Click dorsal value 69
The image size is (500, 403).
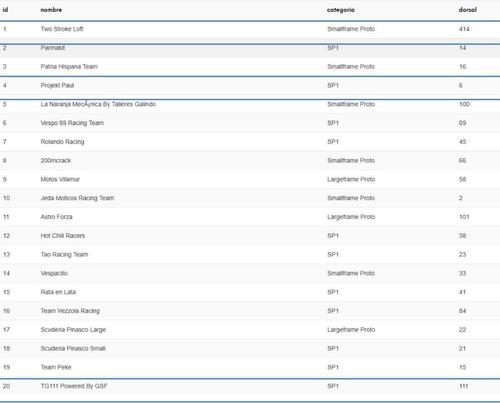coord(462,123)
